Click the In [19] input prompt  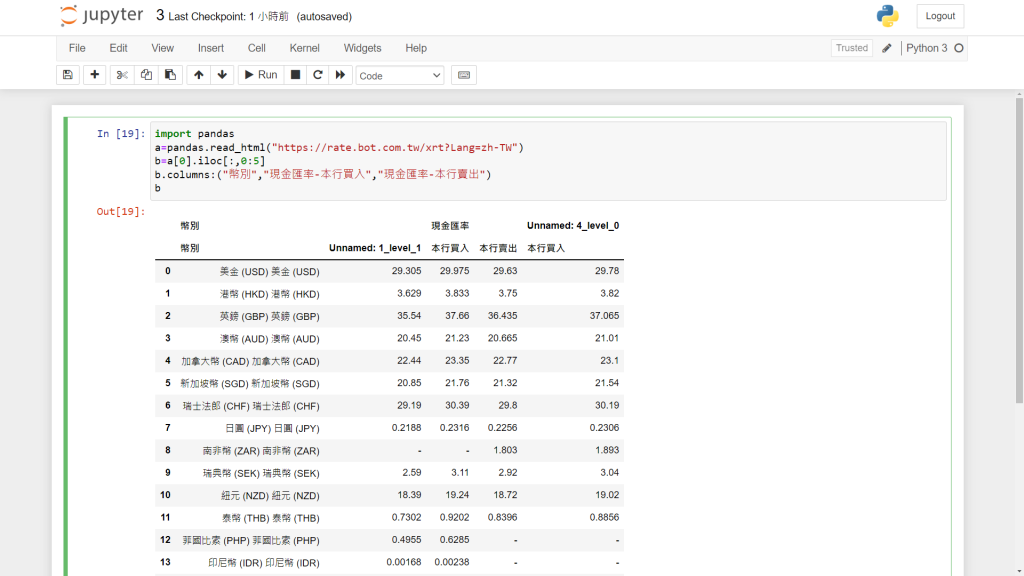(x=121, y=134)
